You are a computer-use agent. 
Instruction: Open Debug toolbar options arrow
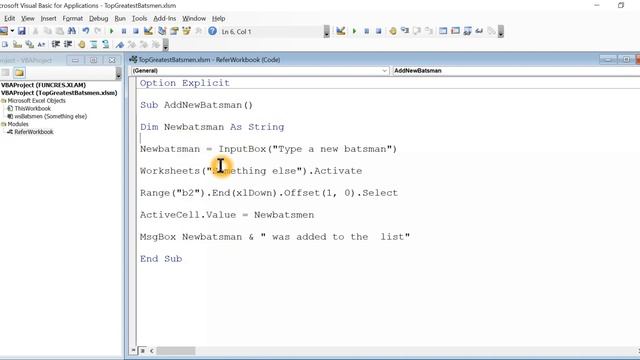coord(501,31)
